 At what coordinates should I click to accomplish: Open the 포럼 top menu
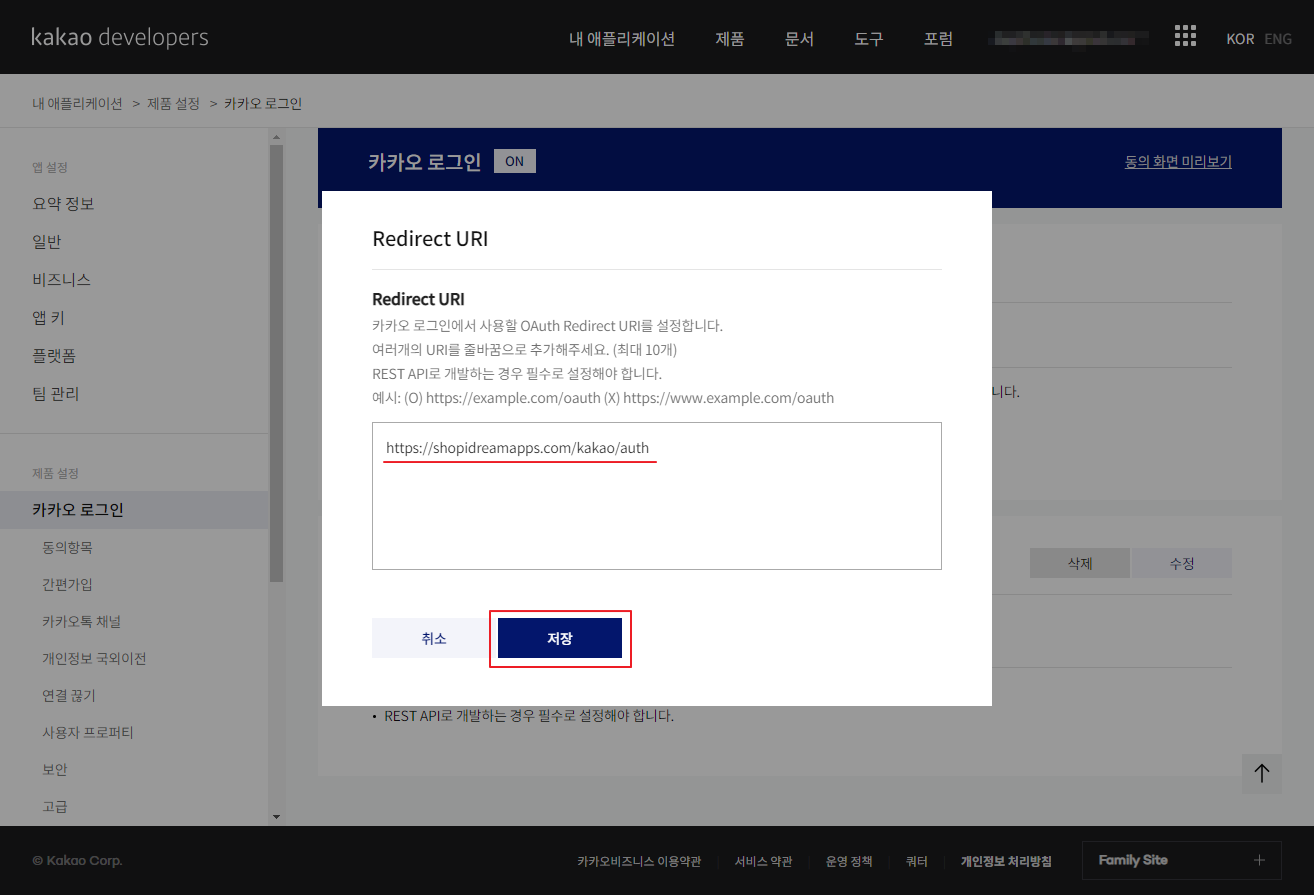click(x=938, y=39)
